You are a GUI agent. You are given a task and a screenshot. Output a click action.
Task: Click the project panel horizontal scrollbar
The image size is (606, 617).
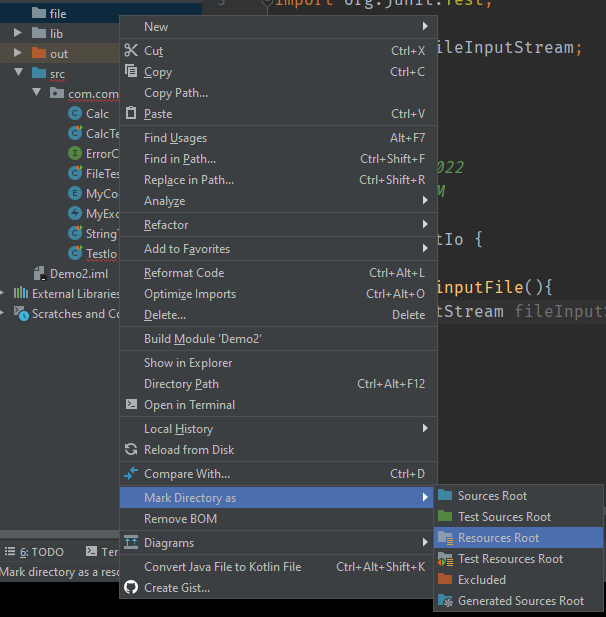(x=60, y=534)
